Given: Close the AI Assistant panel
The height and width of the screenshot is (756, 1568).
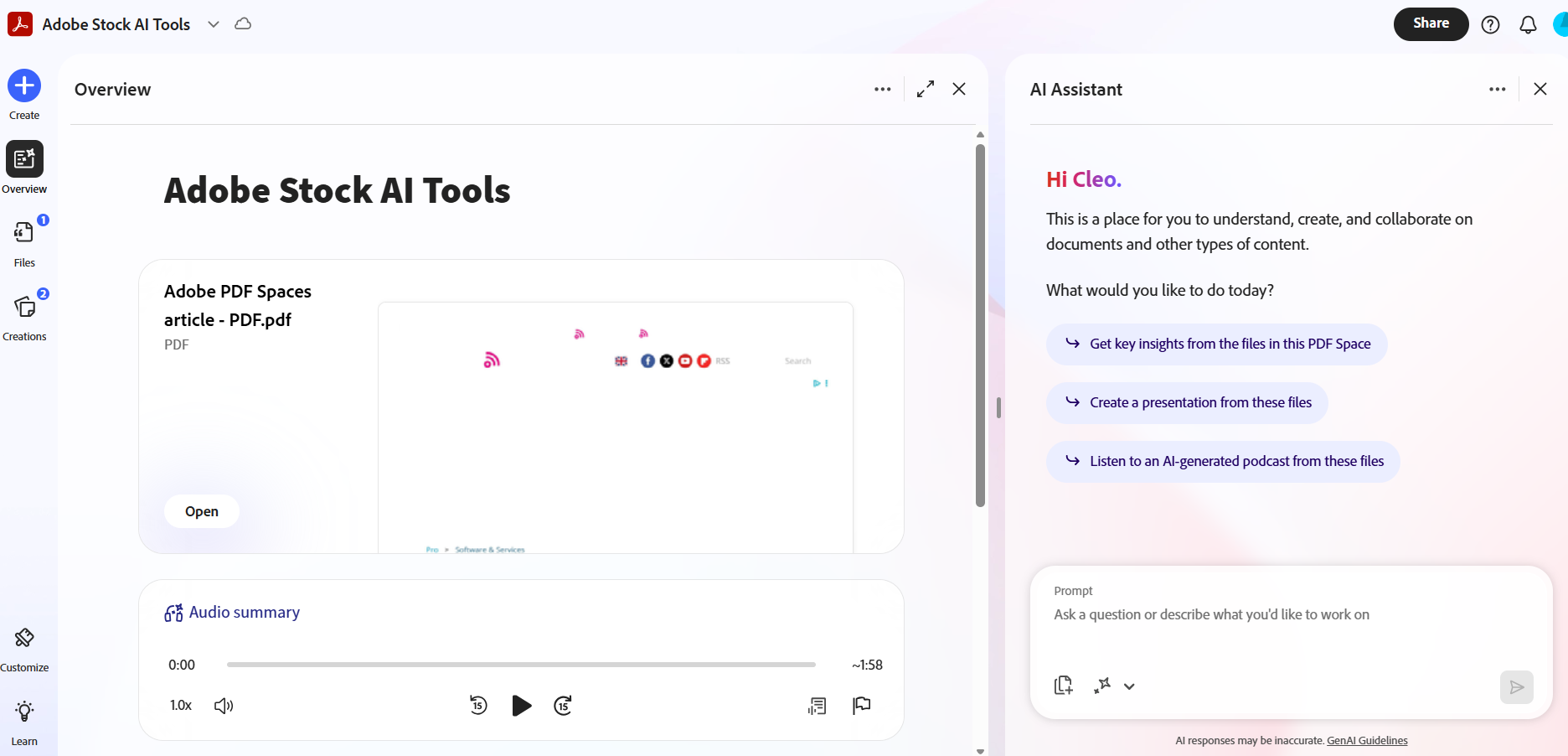Looking at the screenshot, I should (x=1540, y=89).
